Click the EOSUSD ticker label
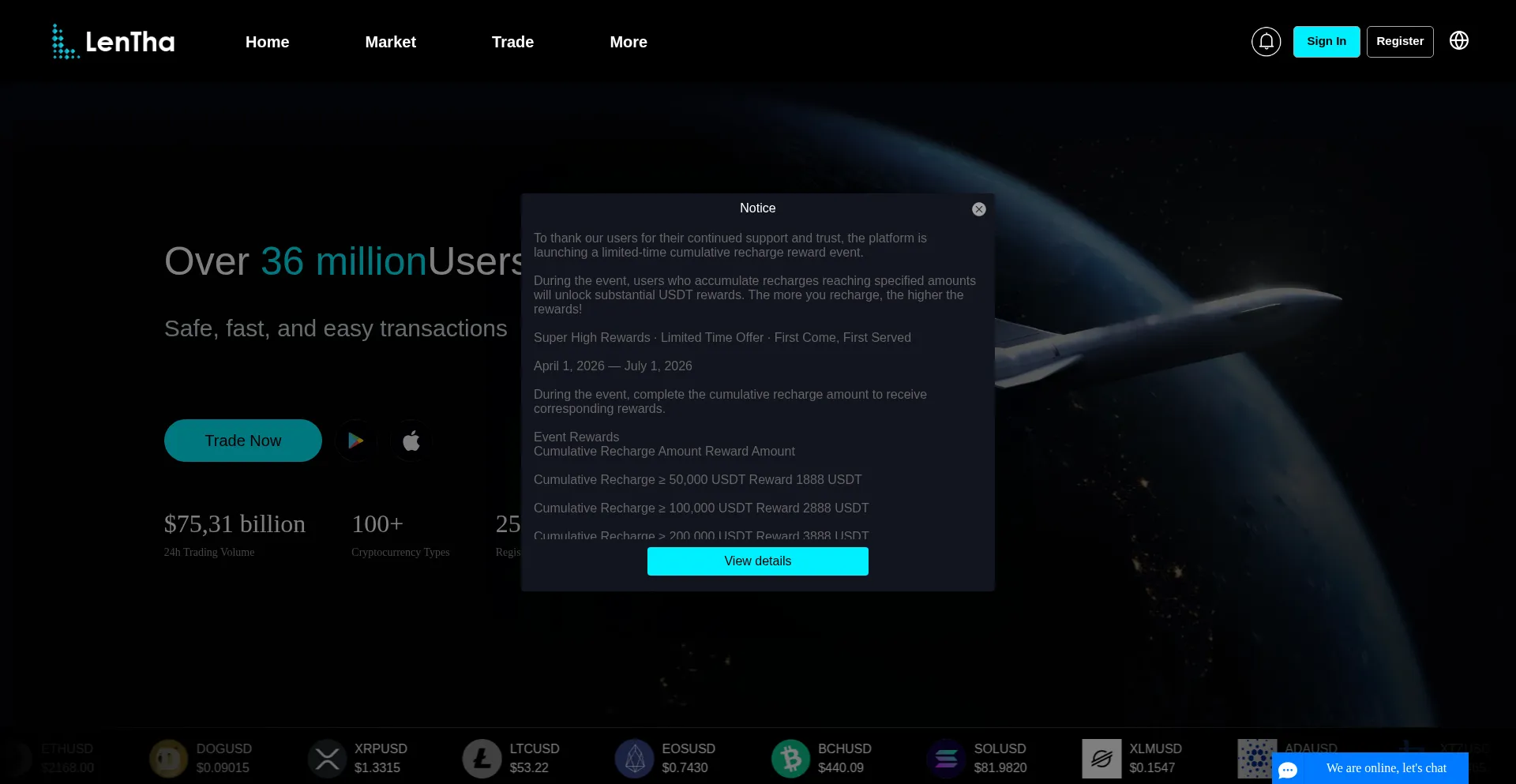Image resolution: width=1516 pixels, height=784 pixels. coord(689,748)
